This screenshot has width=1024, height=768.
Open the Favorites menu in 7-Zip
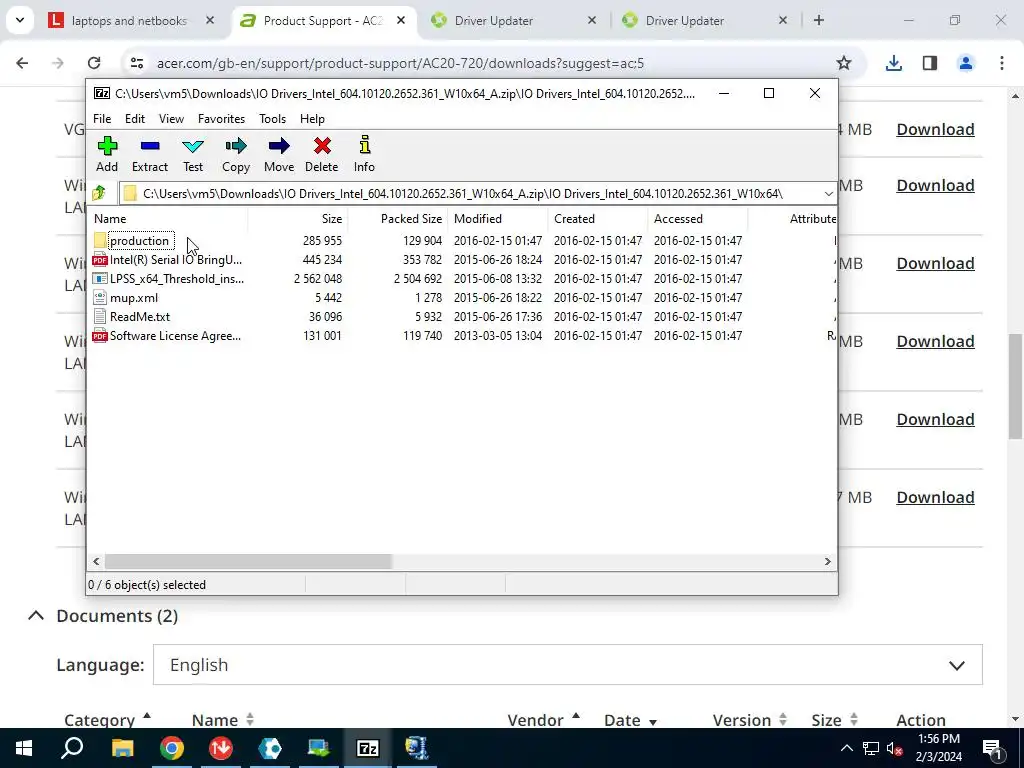221,118
